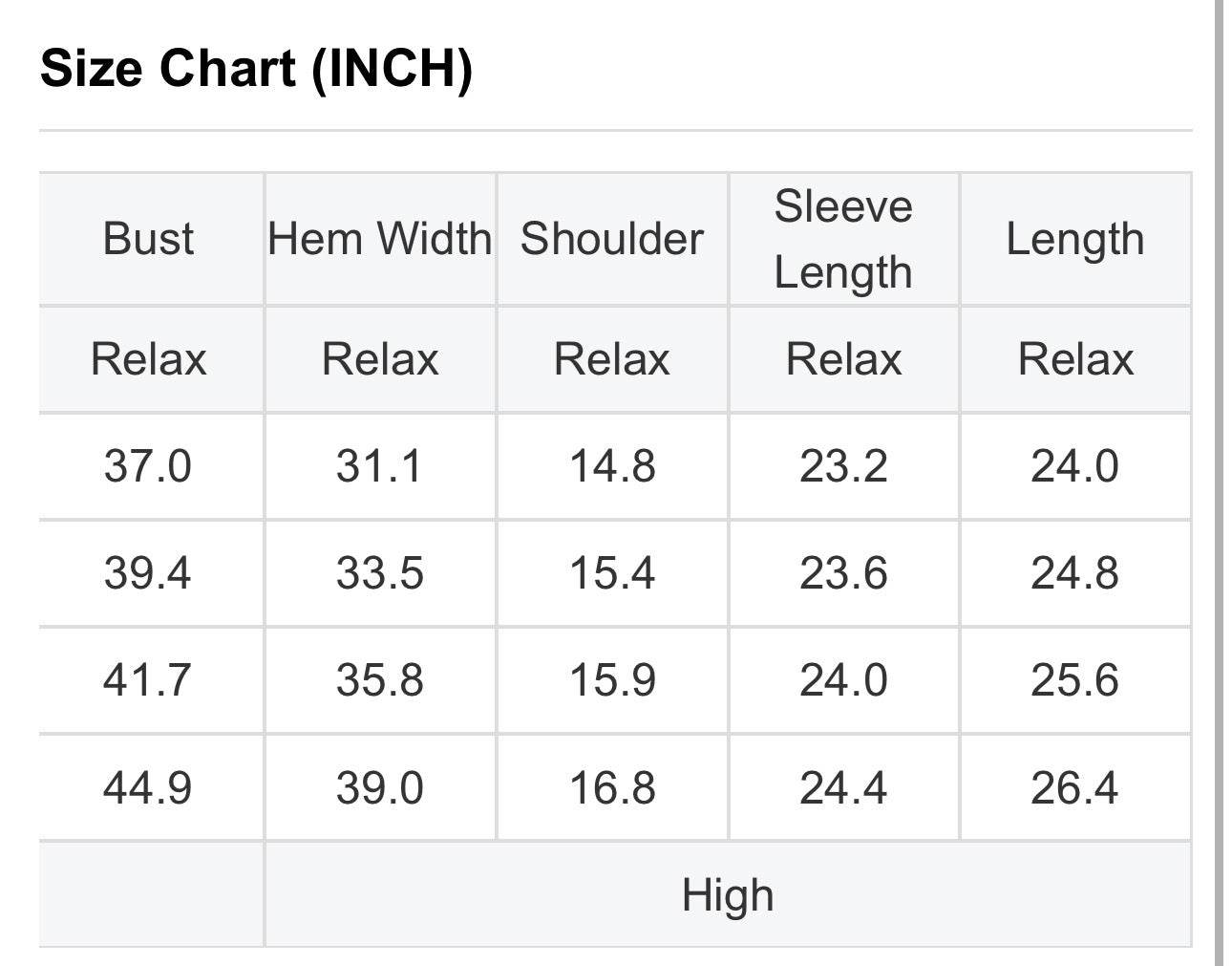Click the Relax label under Length
1232x966 pixels.
pyautogui.click(x=1075, y=359)
